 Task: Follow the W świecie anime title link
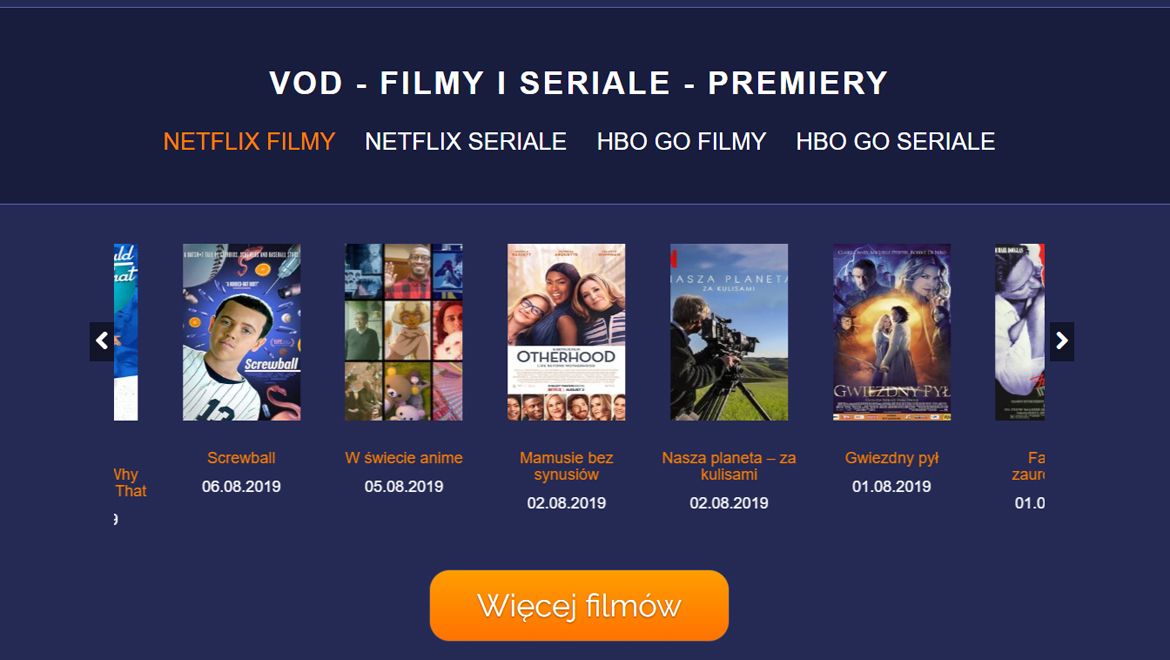pyautogui.click(x=404, y=458)
